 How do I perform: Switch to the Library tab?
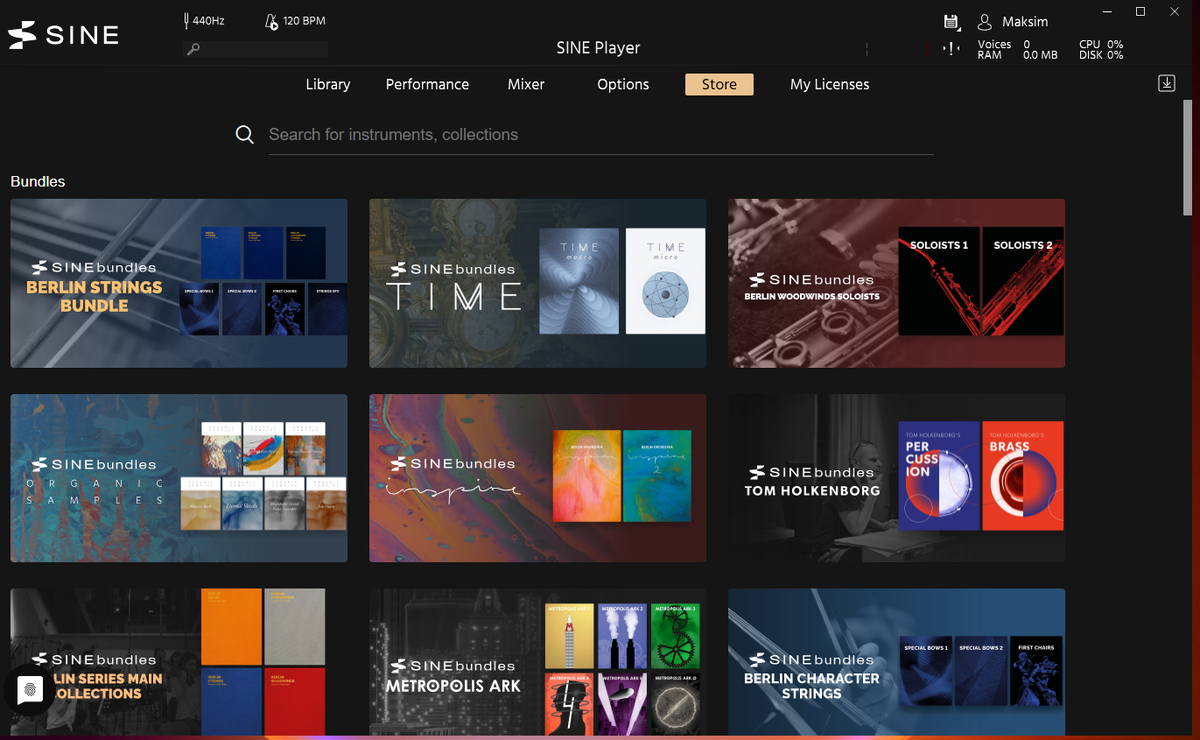point(328,84)
